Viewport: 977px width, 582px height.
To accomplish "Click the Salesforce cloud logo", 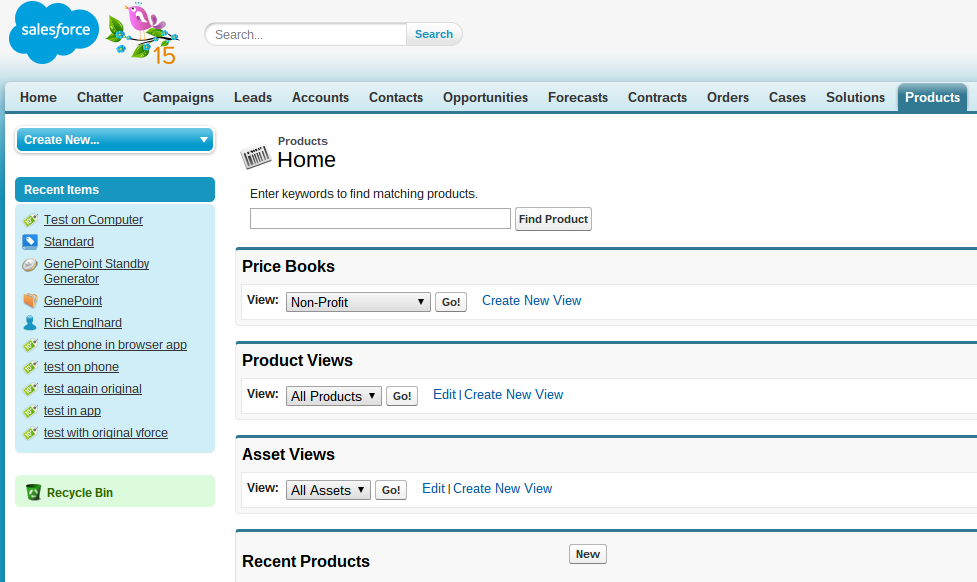I will [x=54, y=32].
